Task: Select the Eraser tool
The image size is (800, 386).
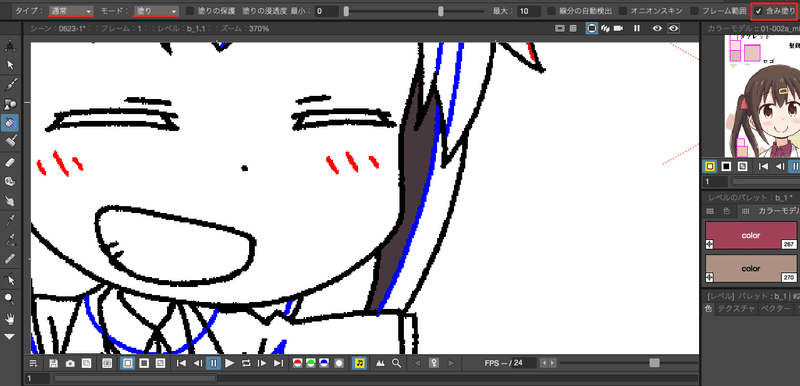Action: (10, 162)
